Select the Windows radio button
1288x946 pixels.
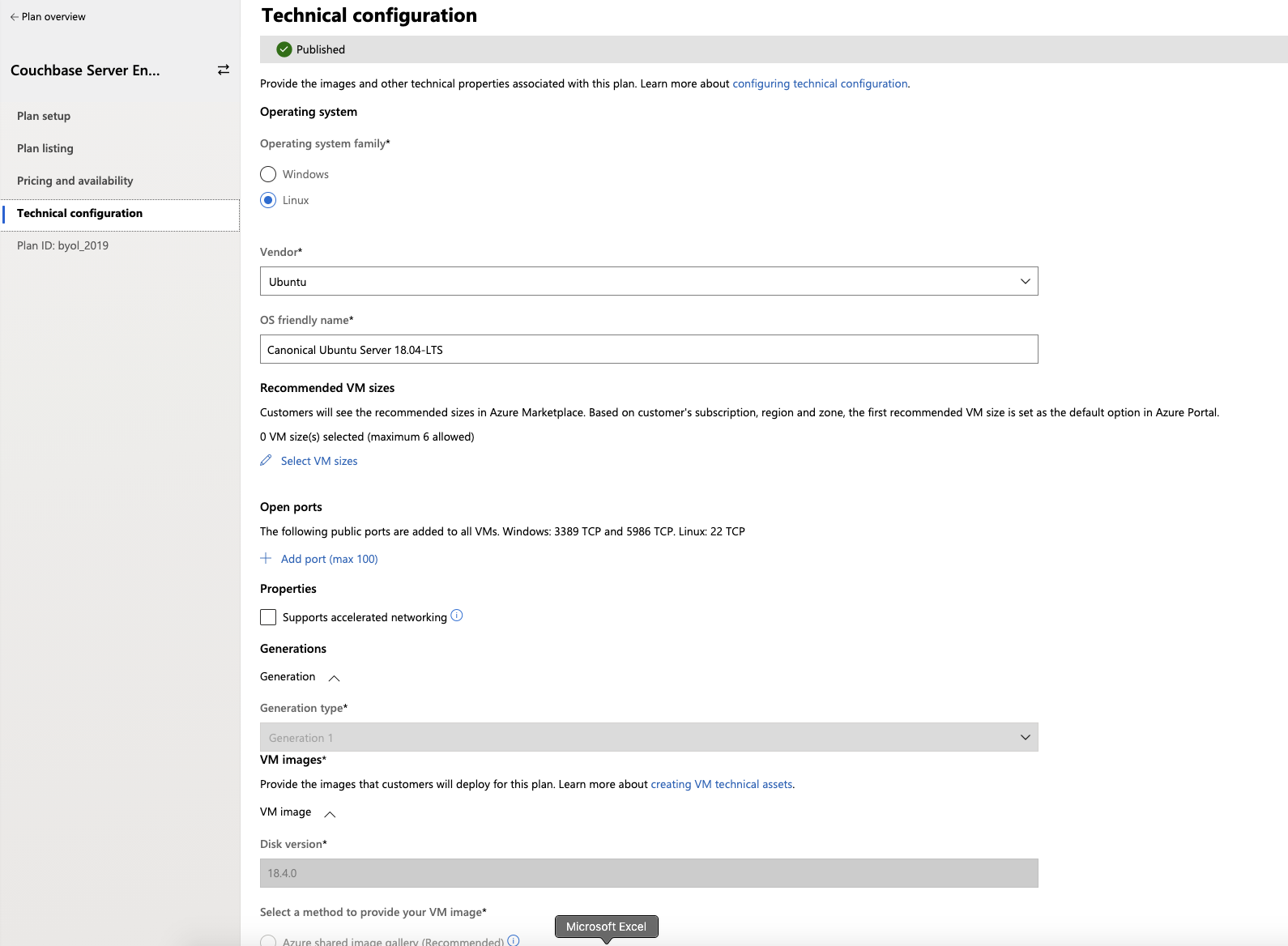pos(268,174)
